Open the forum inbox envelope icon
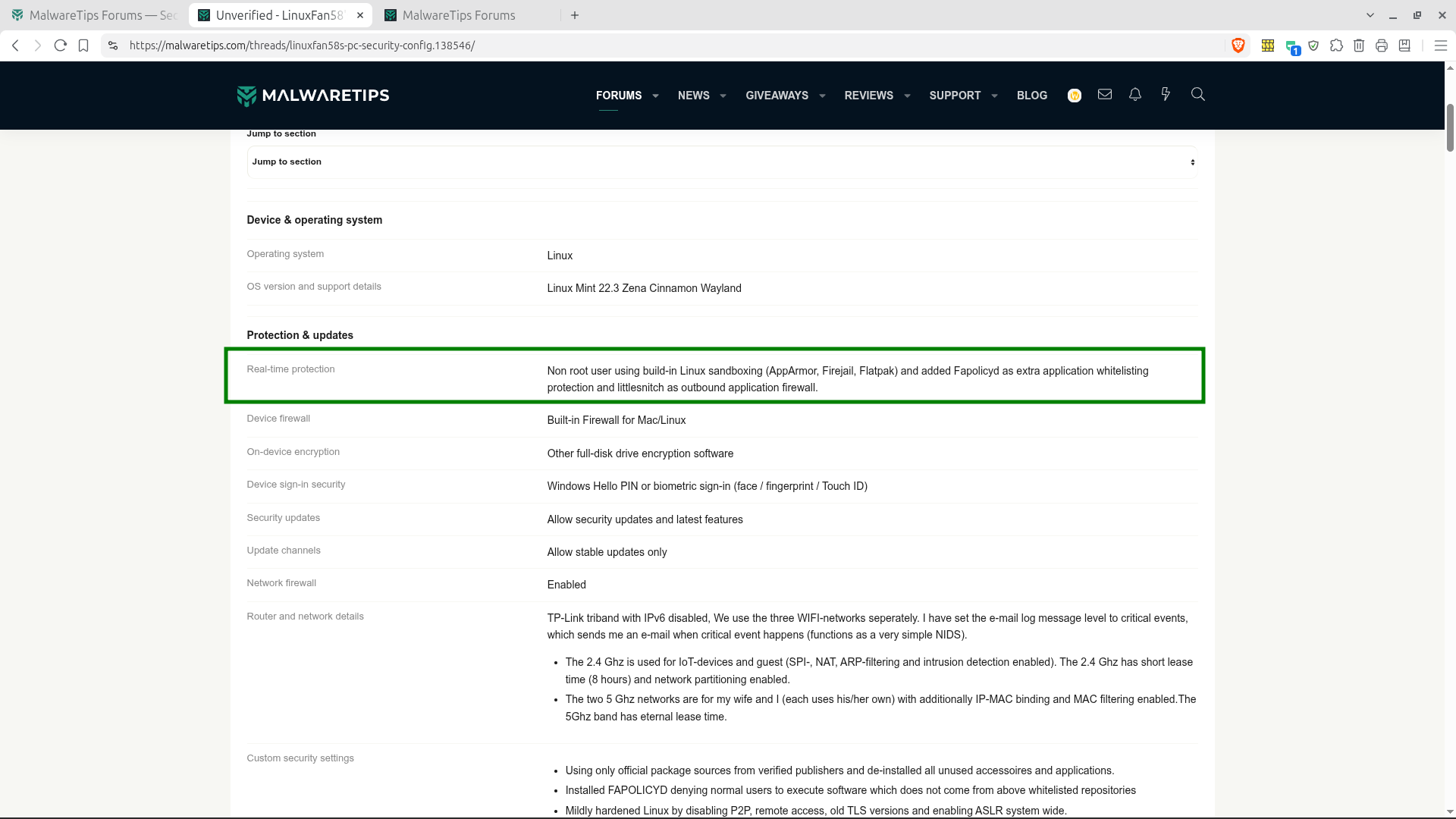Viewport: 1456px width, 819px height. click(1105, 94)
